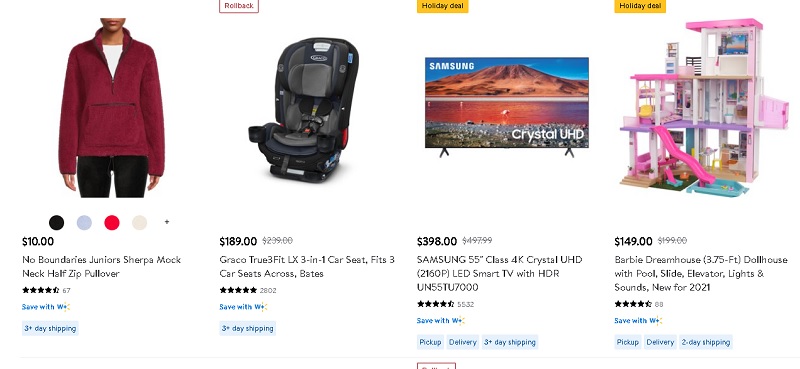Open SAMSUNG 55" Class 4K TV link
This screenshot has width=800, height=369.
point(499,273)
